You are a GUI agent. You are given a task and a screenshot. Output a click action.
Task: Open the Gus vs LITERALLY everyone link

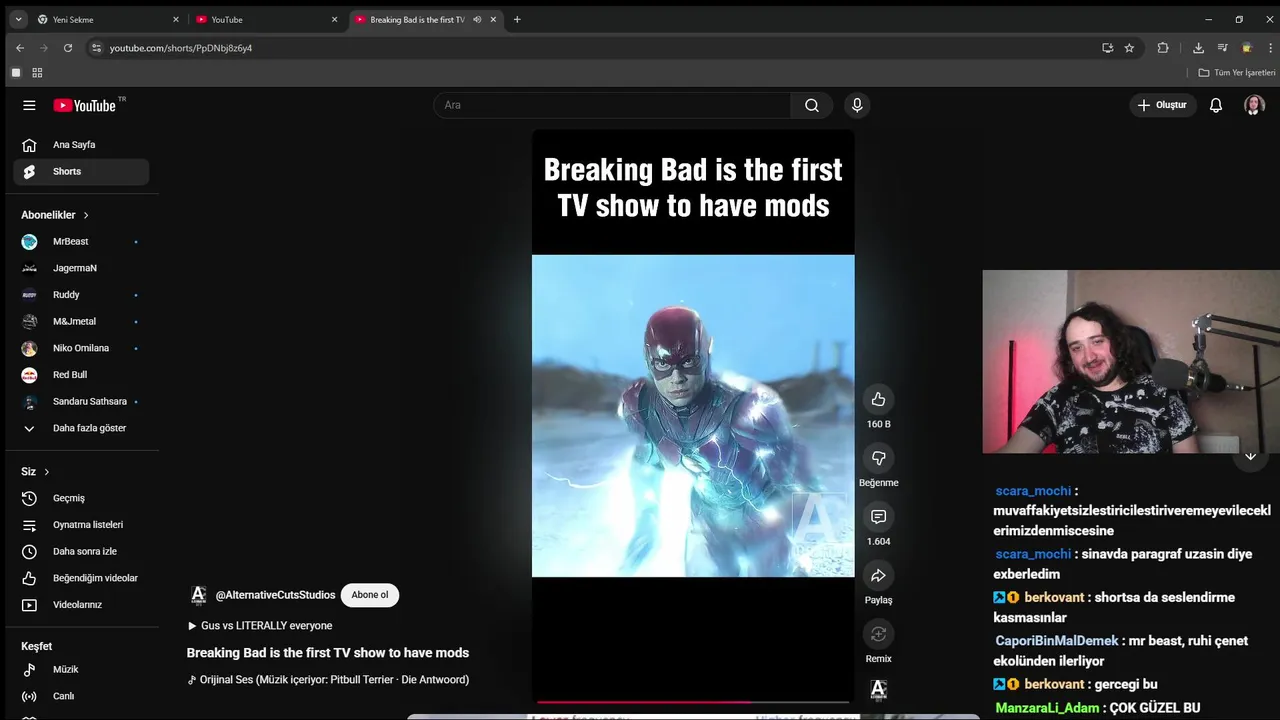260,626
